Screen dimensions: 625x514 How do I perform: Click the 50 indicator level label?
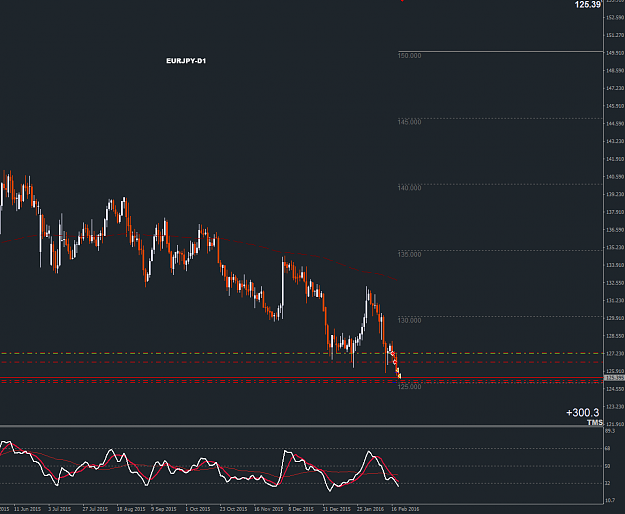pos(607,466)
